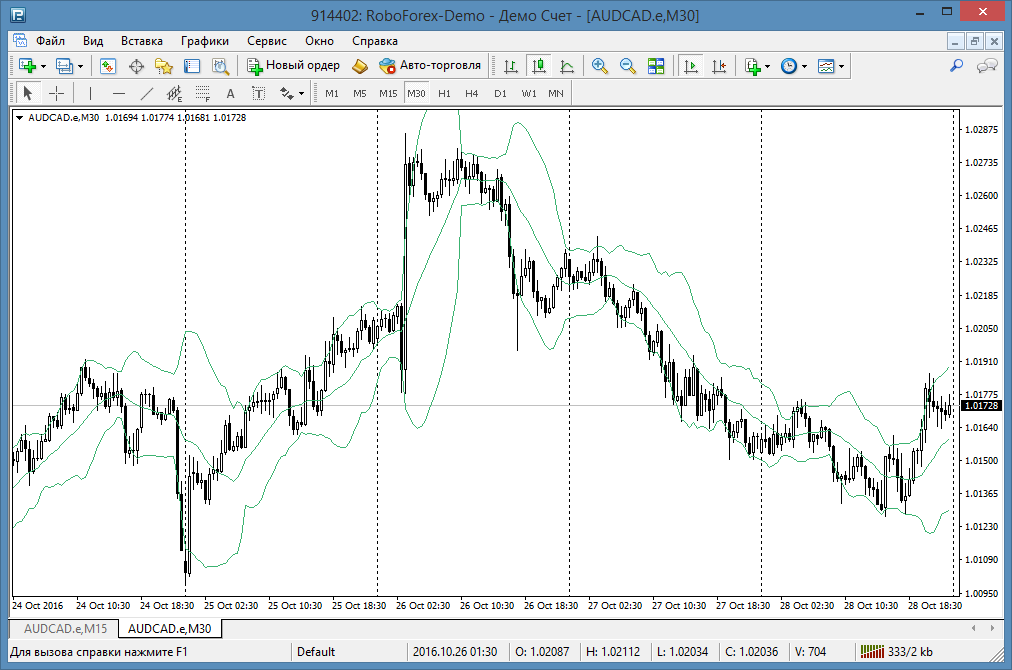
Task: Select the Arrows drawing tool
Action: pos(287,94)
